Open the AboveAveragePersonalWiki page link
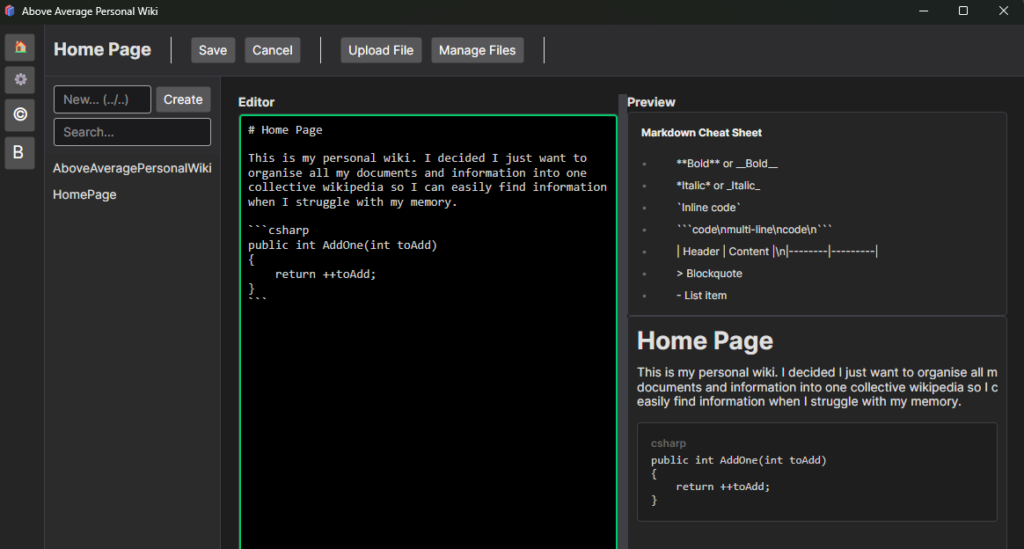Viewport: 1024px width, 549px height. click(x=132, y=168)
